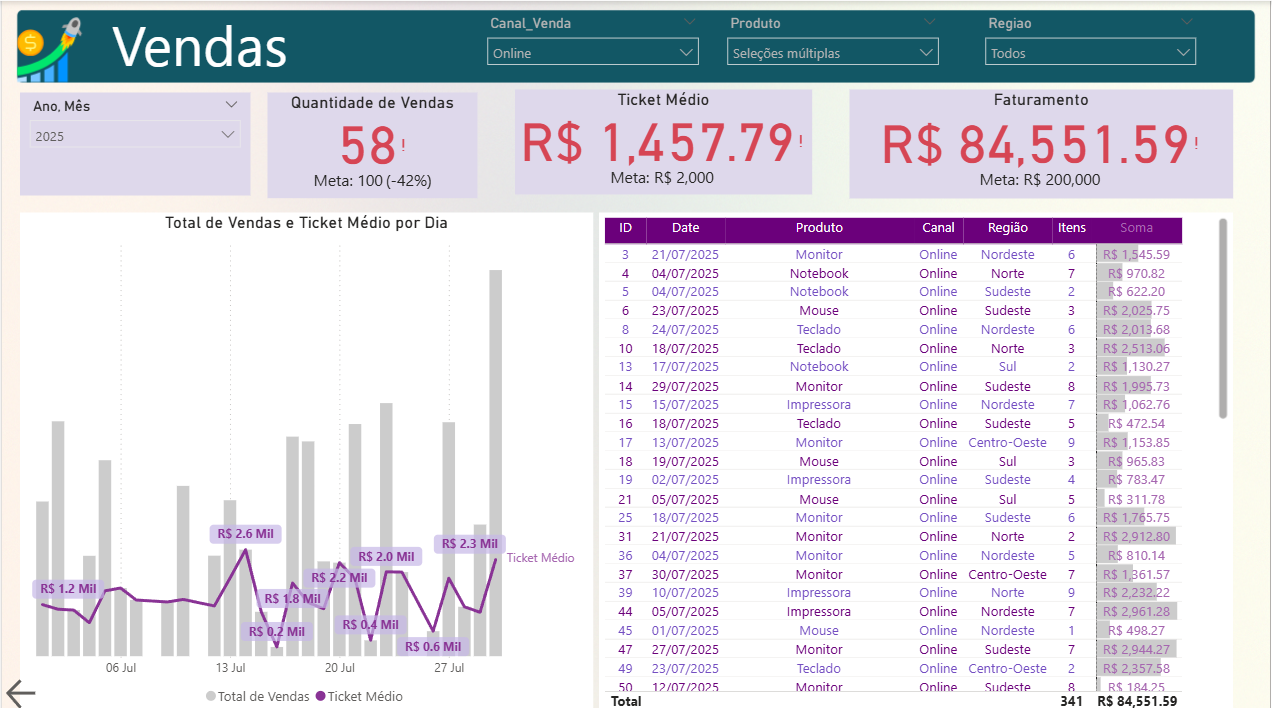The image size is (1272, 708).
Task: Click exclamation mark beside Faturamento value
Action: tap(1195, 144)
